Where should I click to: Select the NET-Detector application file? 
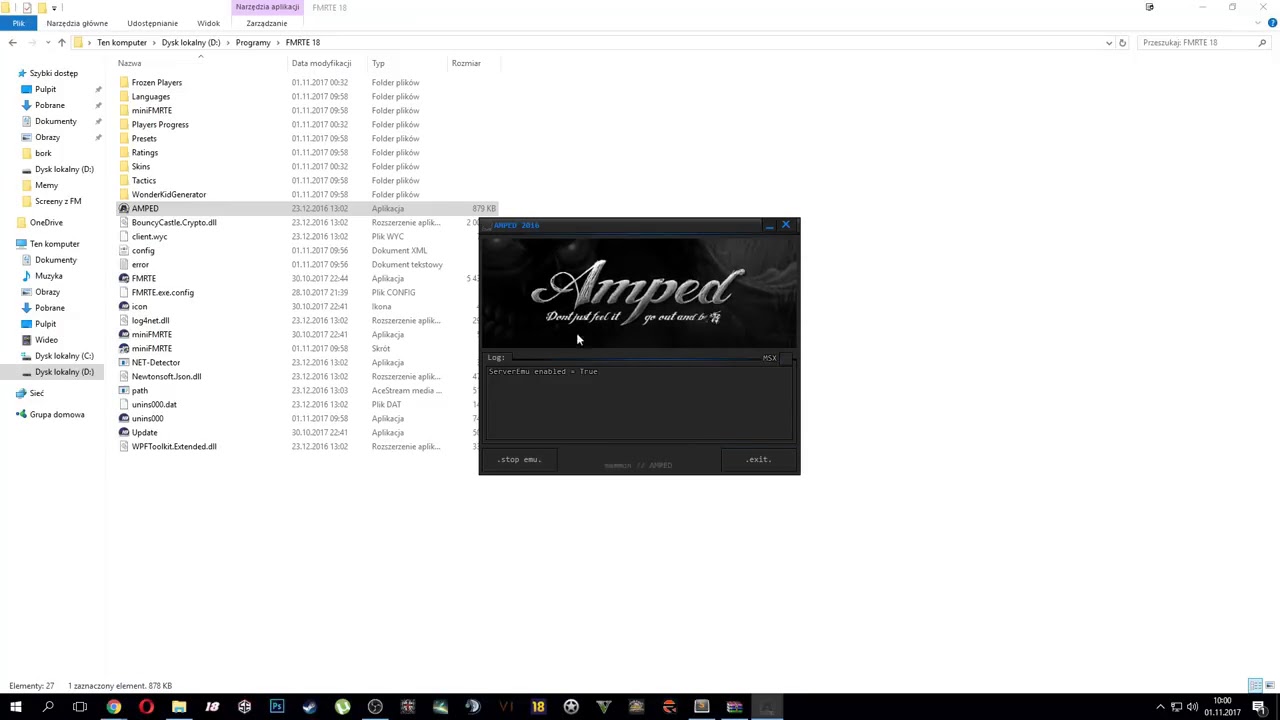(x=155, y=363)
